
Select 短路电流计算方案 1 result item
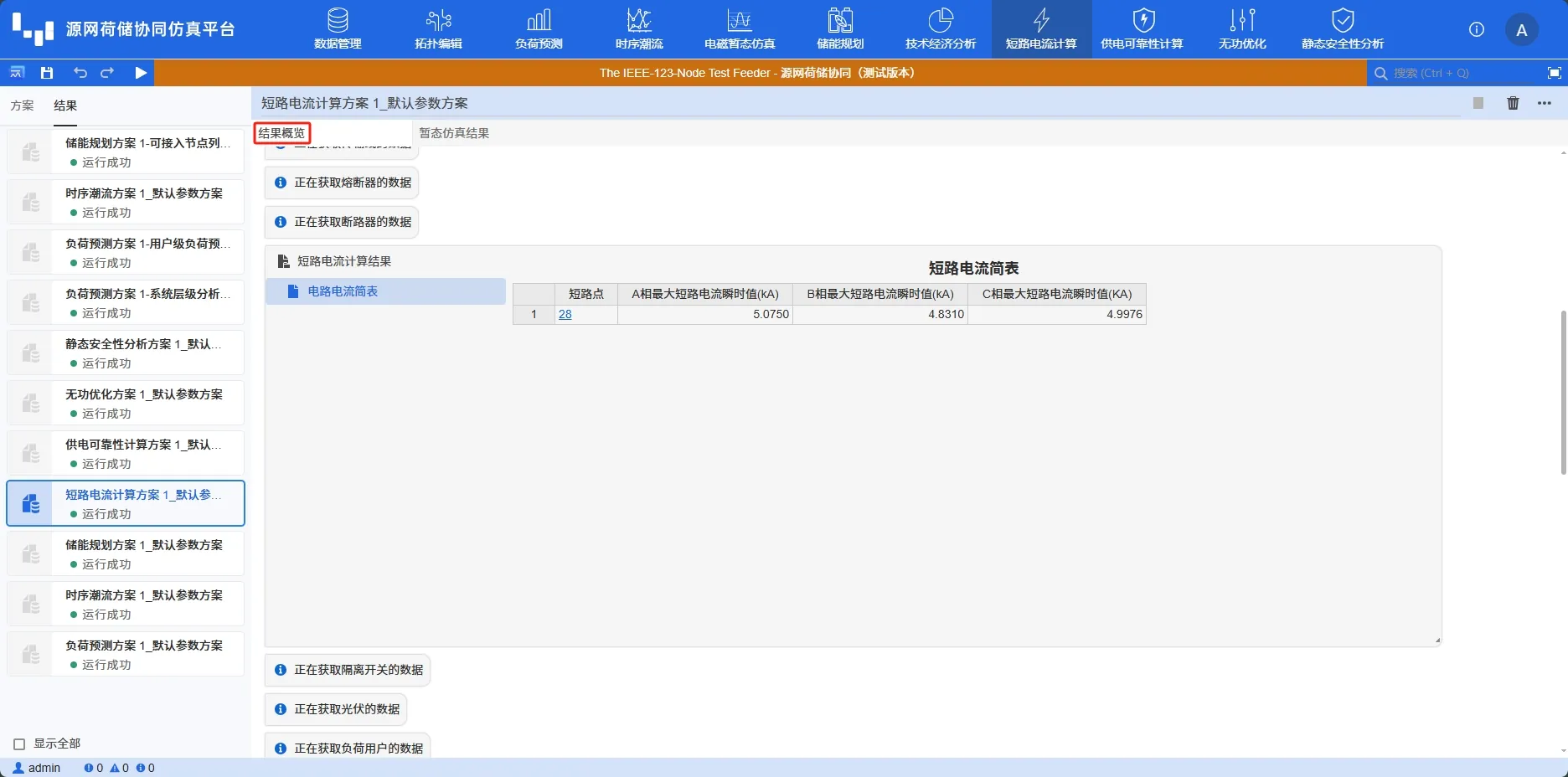point(126,503)
